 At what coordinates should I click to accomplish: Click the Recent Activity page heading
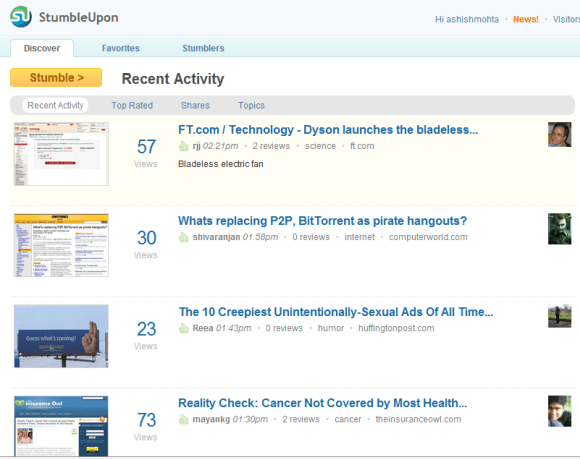pos(173,79)
